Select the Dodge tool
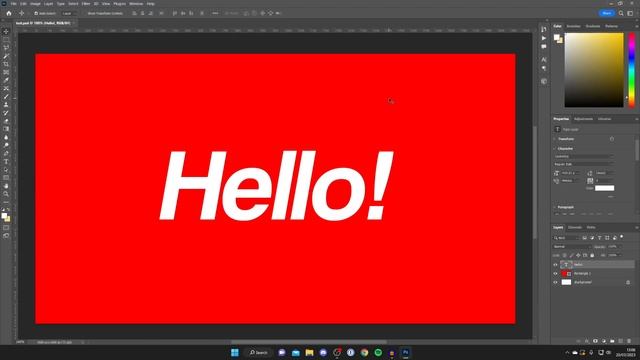This screenshot has width=640, height=360. coord(6,145)
